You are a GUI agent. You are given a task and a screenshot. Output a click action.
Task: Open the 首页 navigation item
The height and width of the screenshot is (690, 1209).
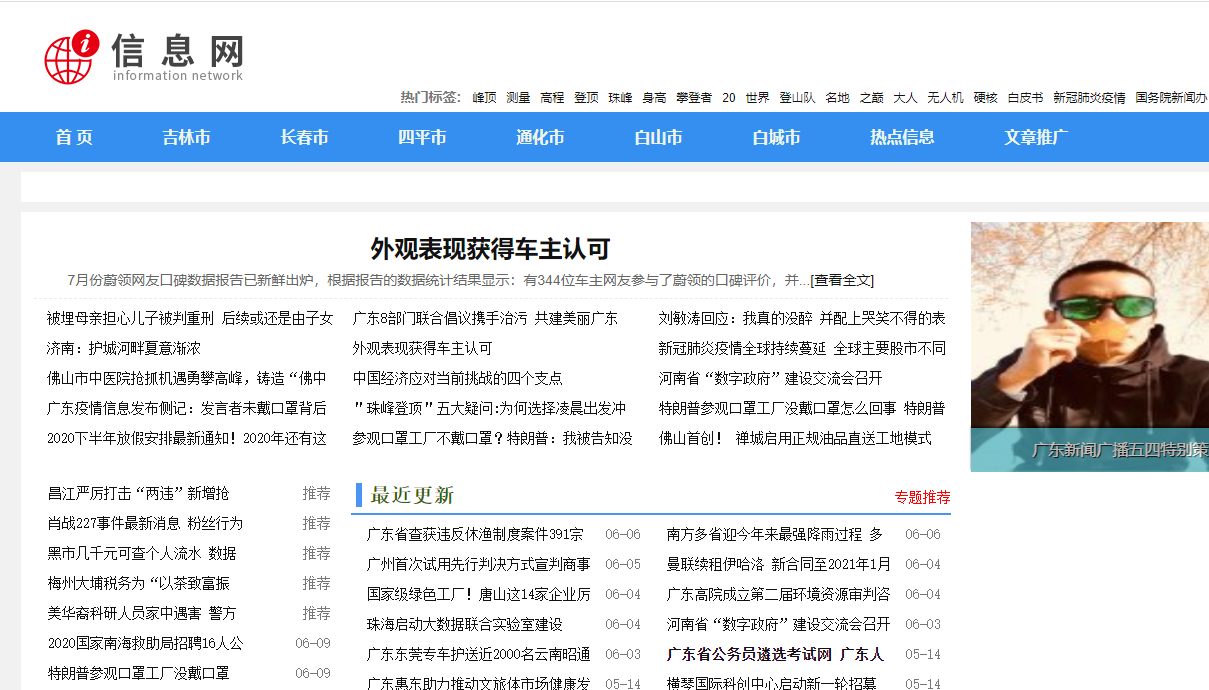click(x=72, y=137)
